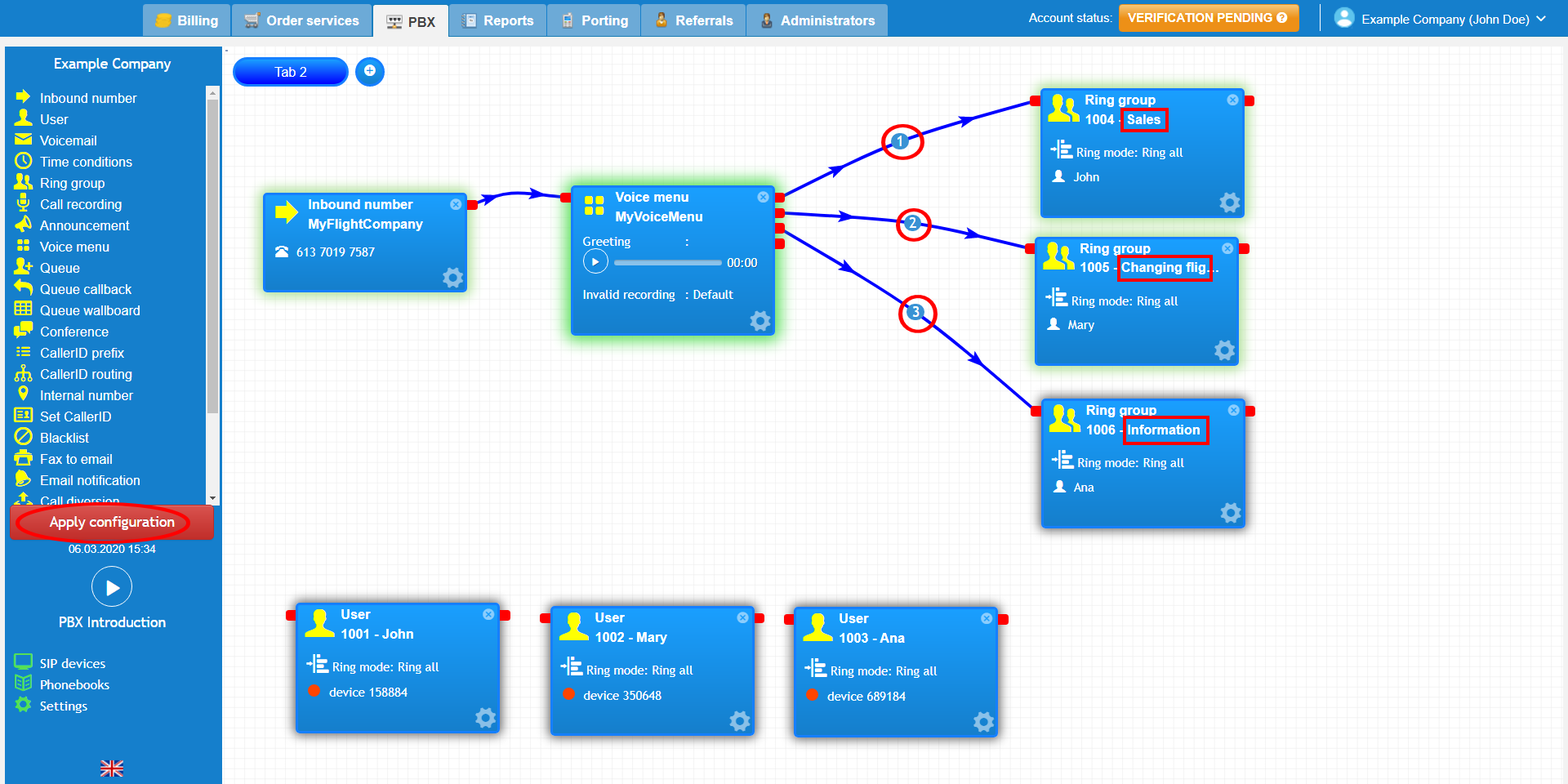Select the CallerID routing tree icon
The width and height of the screenshot is (1568, 784).
click(23, 373)
